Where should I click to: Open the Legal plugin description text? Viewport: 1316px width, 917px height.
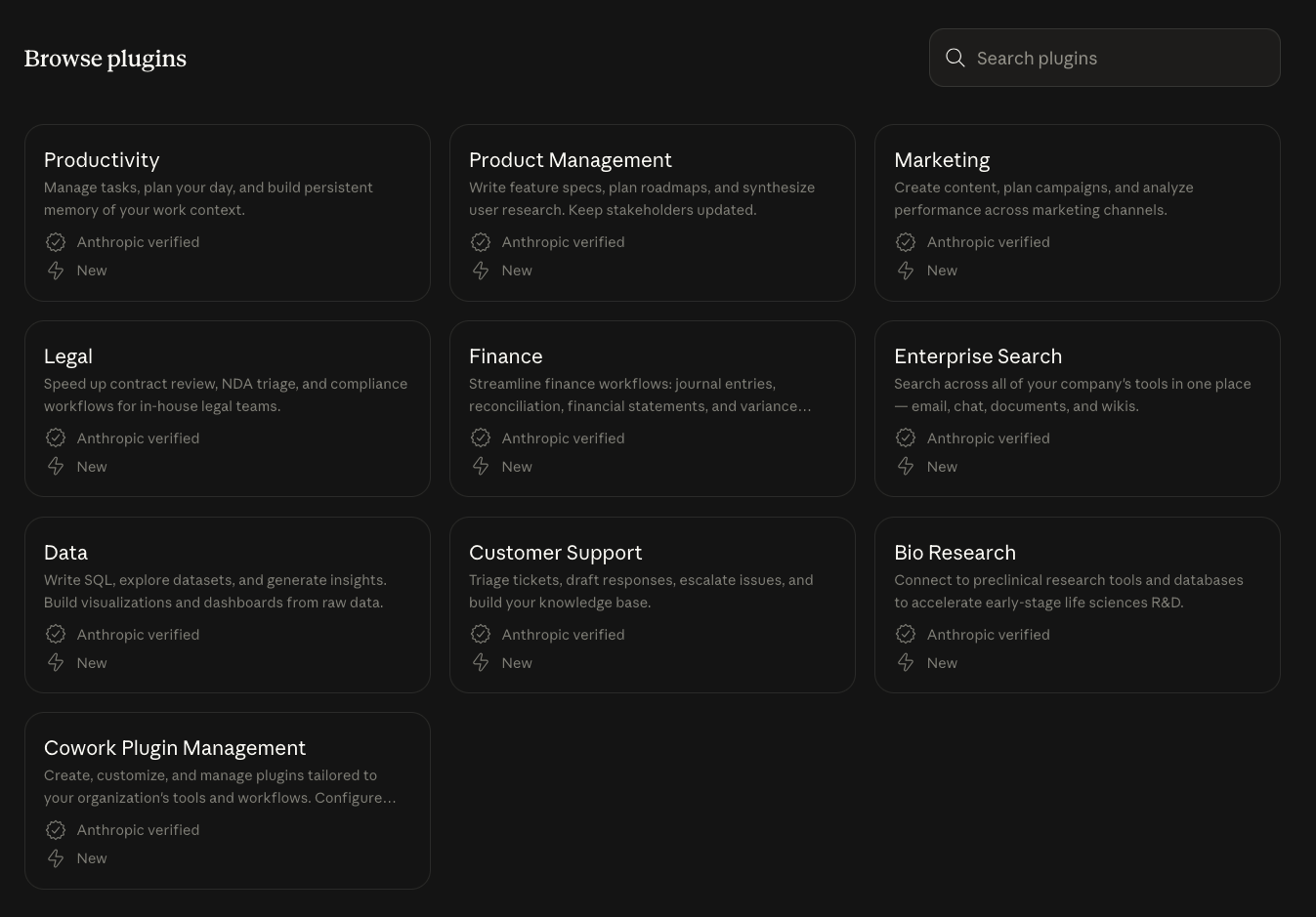pos(226,395)
